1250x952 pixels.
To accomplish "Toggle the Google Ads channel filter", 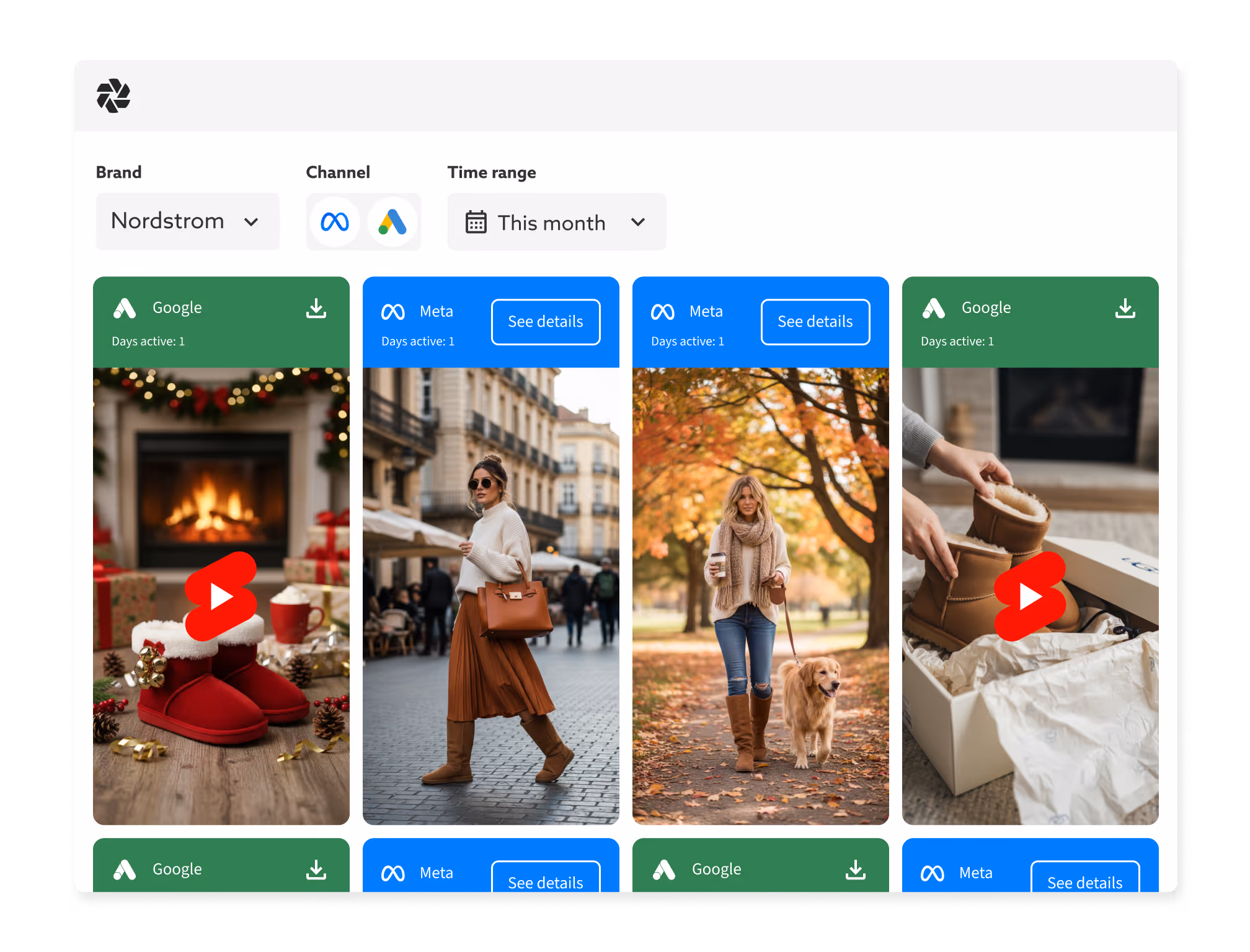I will click(x=392, y=222).
